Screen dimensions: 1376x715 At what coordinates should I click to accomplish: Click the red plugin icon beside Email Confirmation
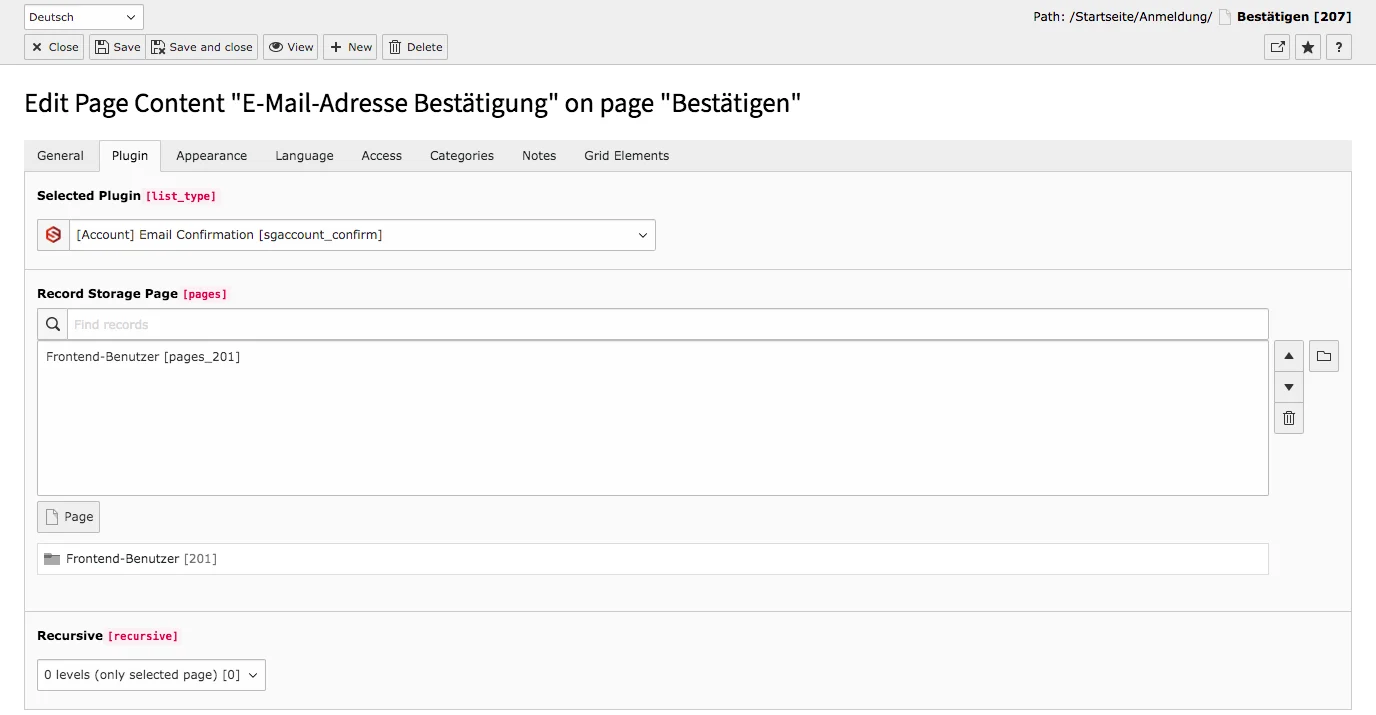(52, 234)
